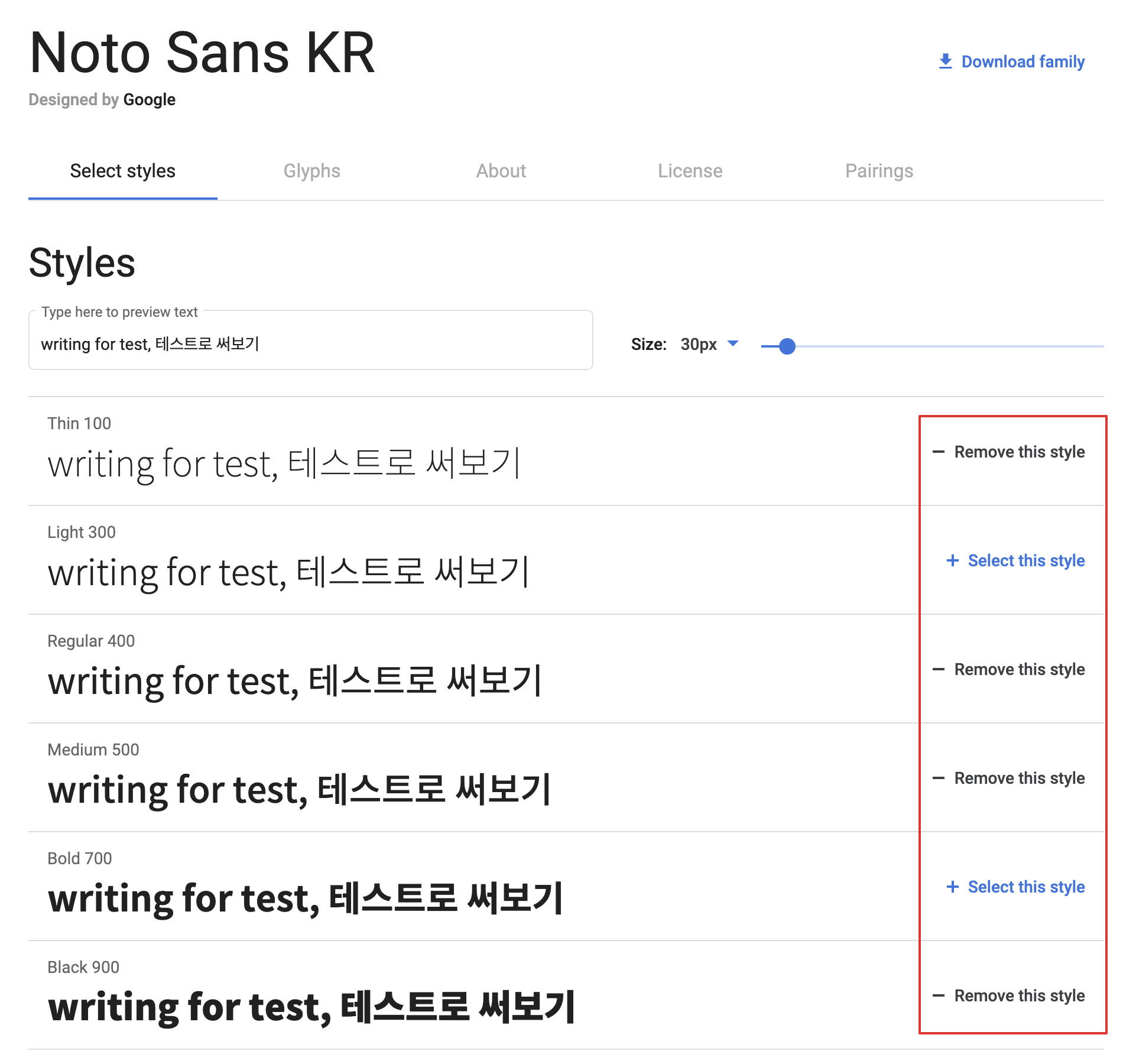Select the Bold 700 style

1016,887
